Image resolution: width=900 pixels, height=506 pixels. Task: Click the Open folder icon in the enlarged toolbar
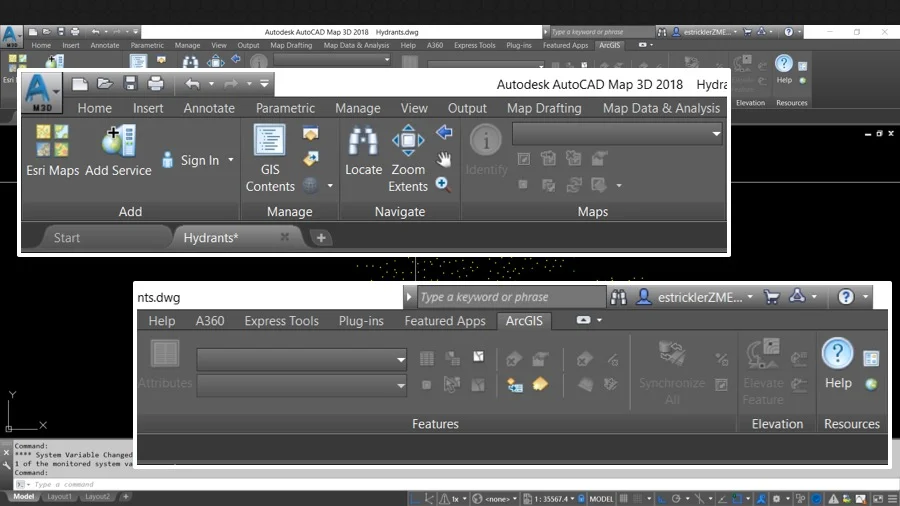point(104,84)
